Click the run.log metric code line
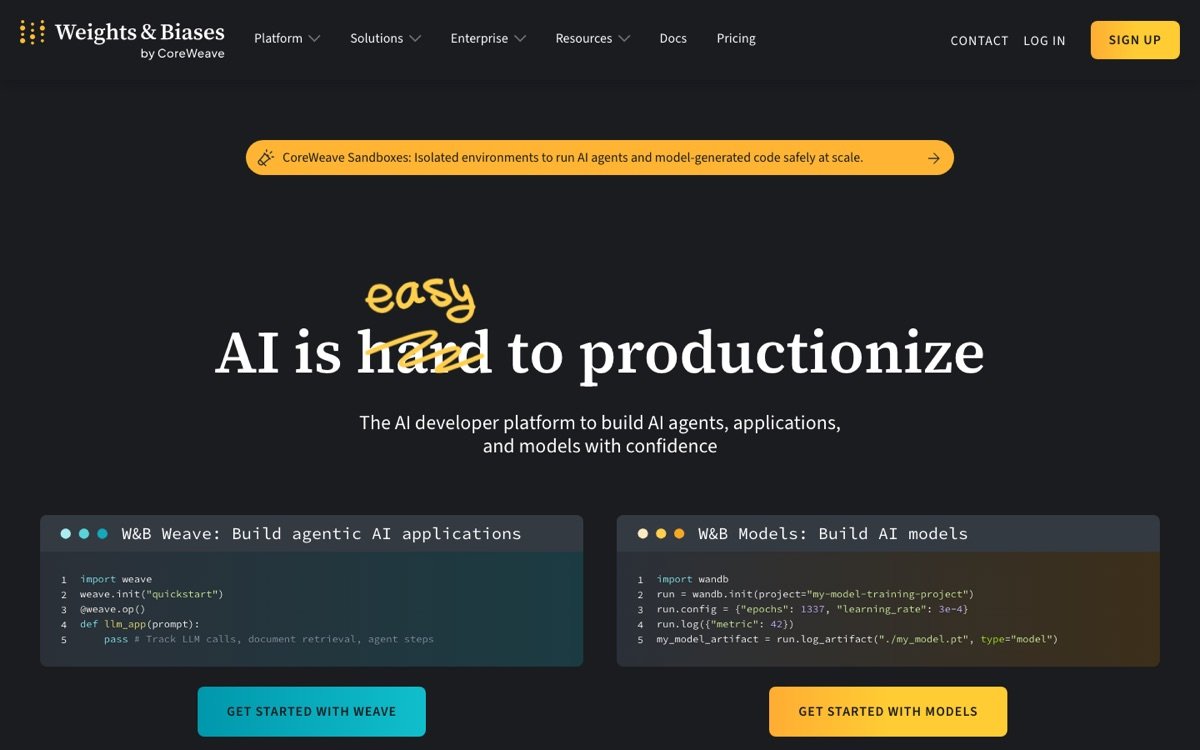The height and width of the screenshot is (750, 1200). click(725, 624)
